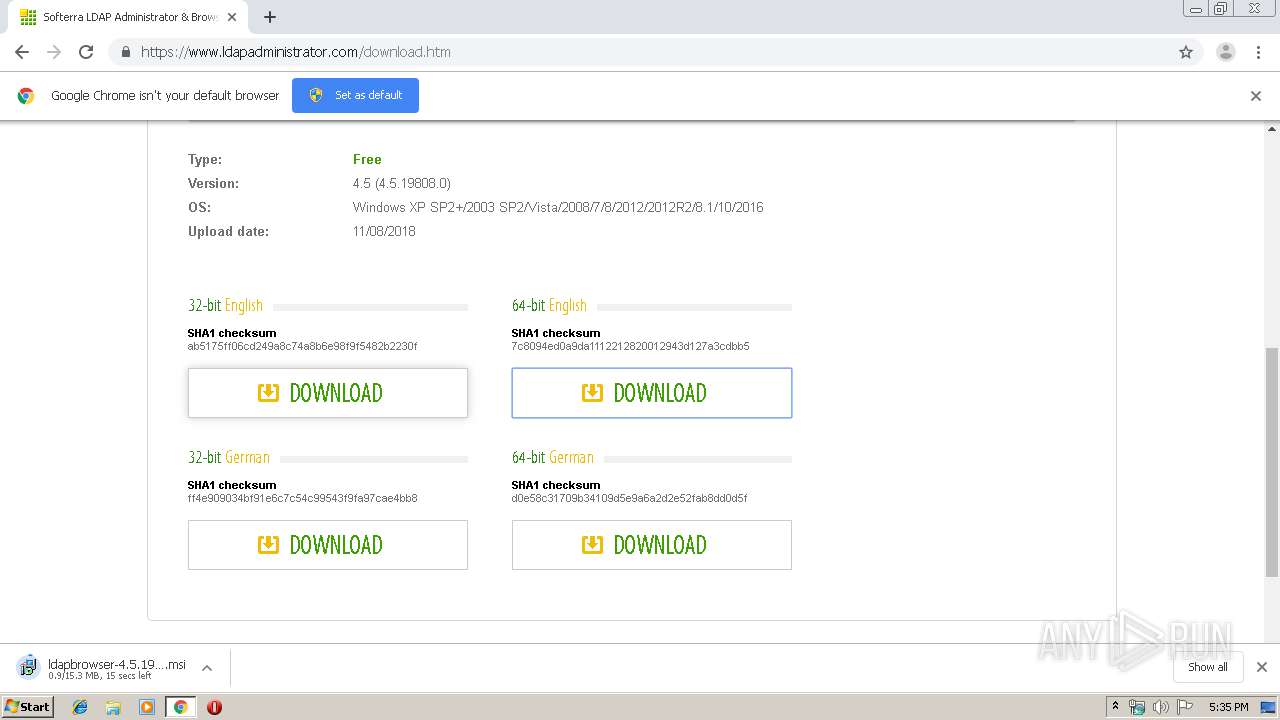Screen dimensions: 1280x720
Task: Click the scrollbar up arrow
Action: coord(1272,128)
